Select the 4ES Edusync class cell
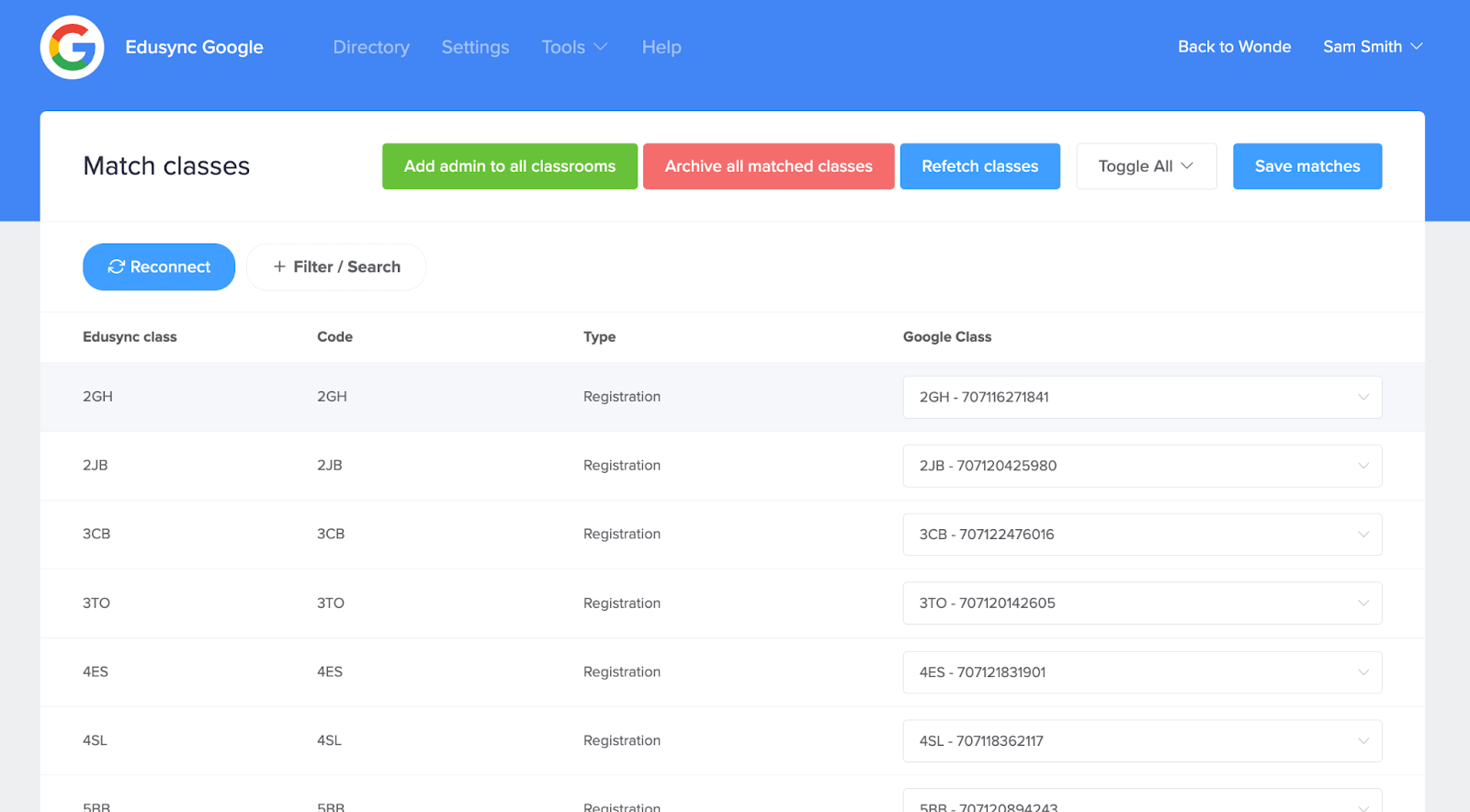Image resolution: width=1470 pixels, height=812 pixels. coord(96,672)
